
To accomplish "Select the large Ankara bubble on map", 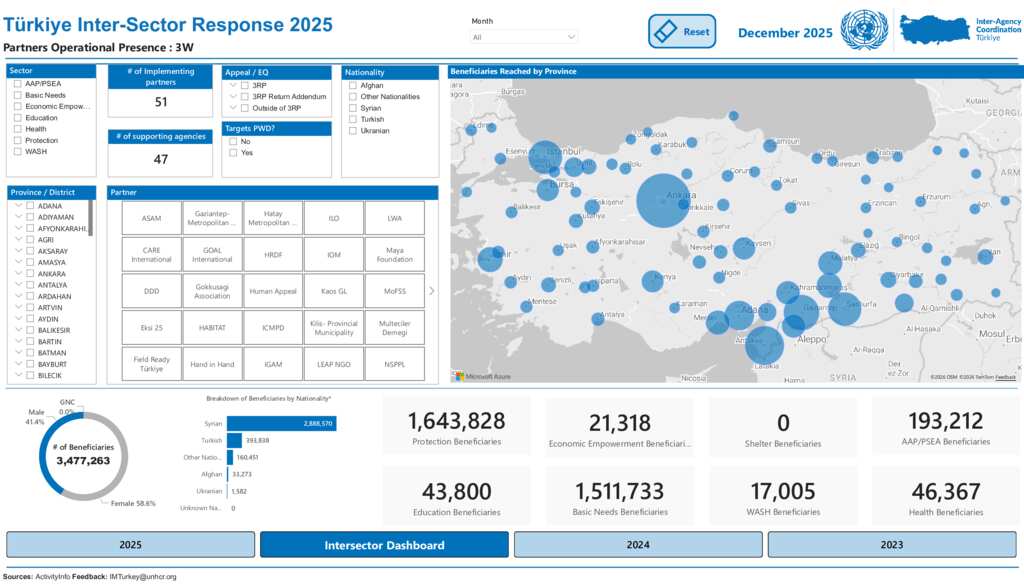I will 662,200.
